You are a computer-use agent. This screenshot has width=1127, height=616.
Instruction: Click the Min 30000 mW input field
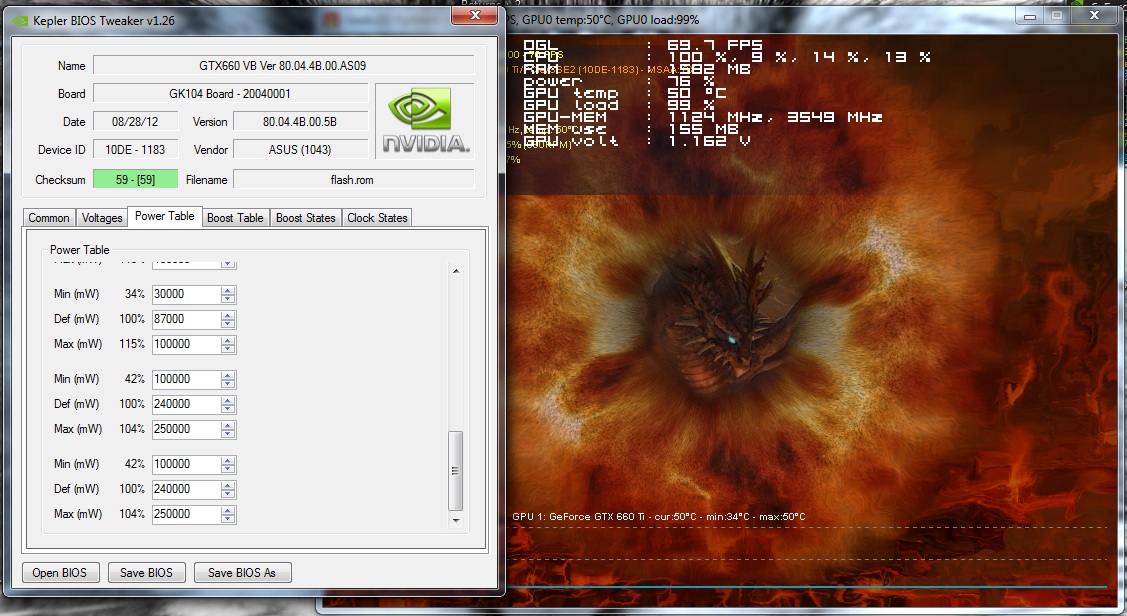185,294
